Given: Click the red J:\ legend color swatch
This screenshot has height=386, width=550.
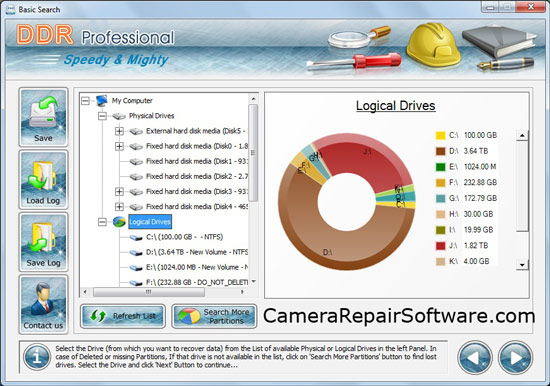Looking at the screenshot, I should pyautogui.click(x=441, y=246).
